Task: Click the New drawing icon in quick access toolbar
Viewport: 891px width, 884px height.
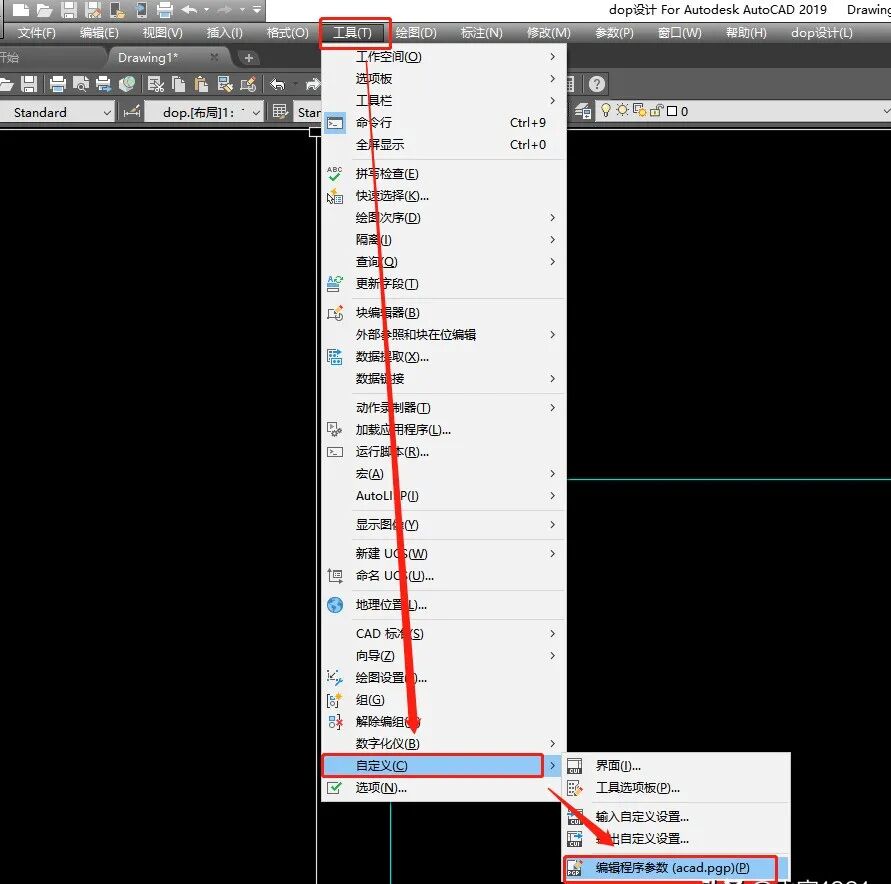Action: click(x=20, y=10)
